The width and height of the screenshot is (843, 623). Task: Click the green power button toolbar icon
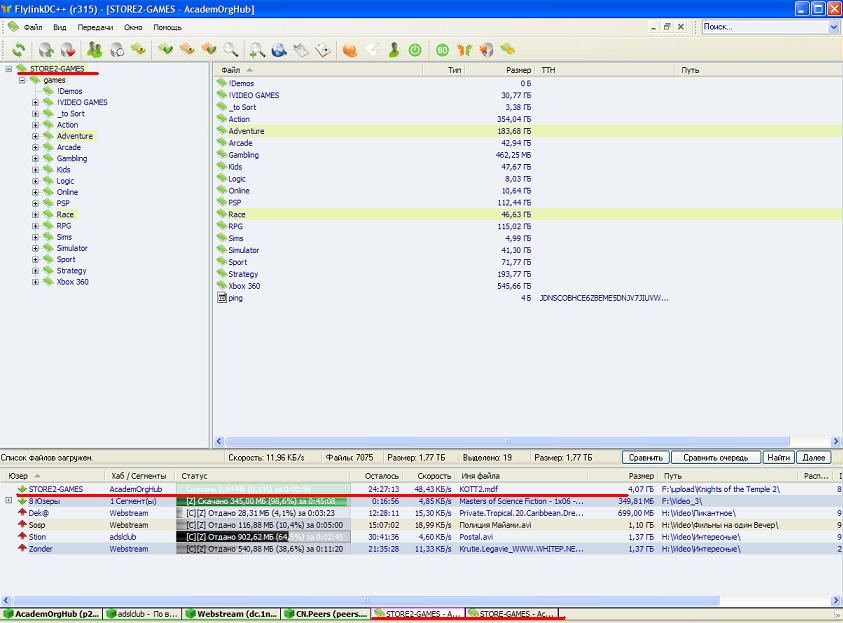point(415,50)
